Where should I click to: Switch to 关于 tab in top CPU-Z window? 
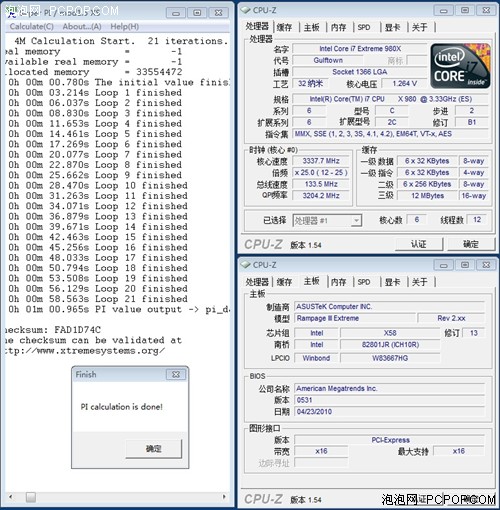419,27
